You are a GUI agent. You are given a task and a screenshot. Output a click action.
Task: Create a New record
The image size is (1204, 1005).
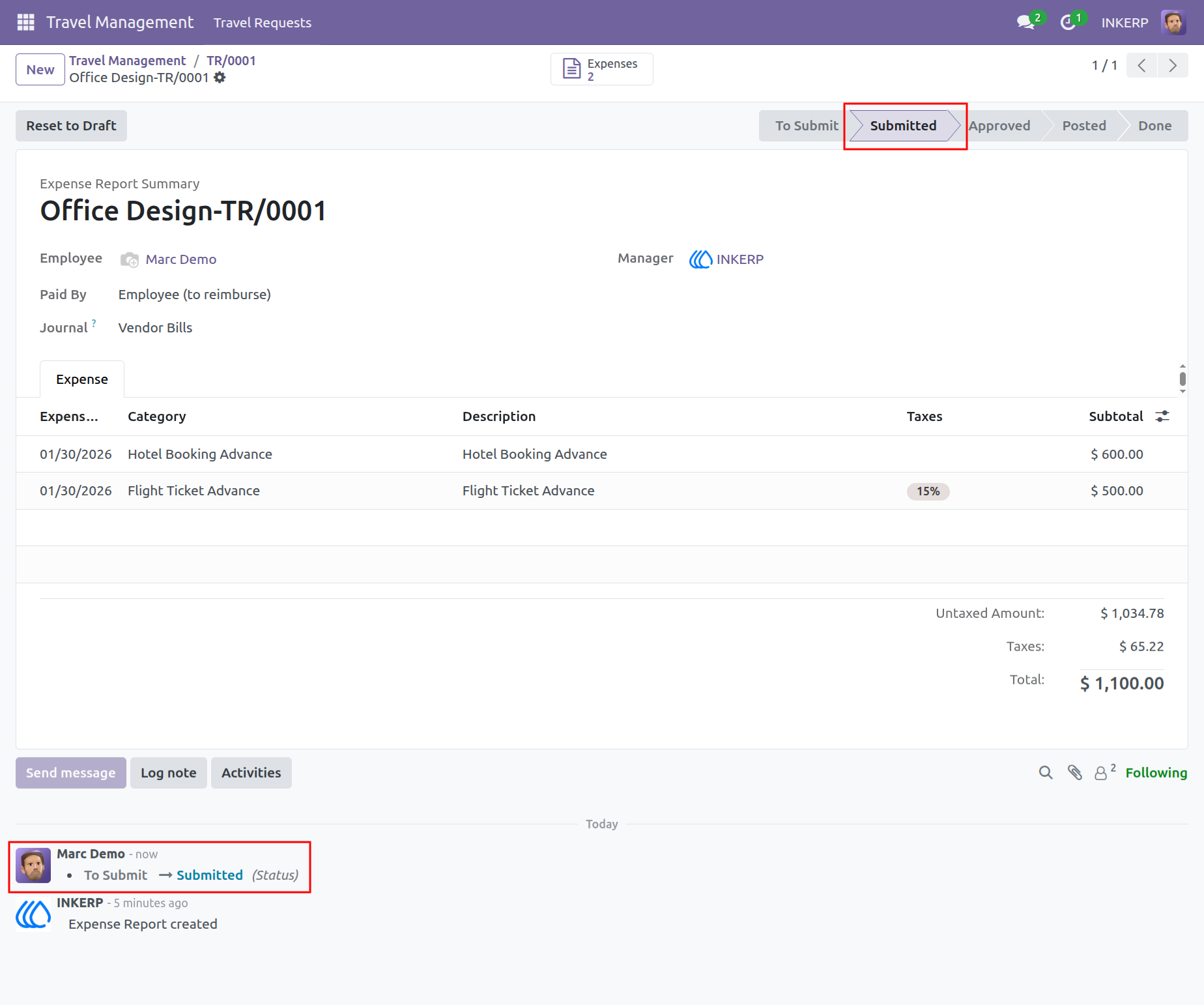click(40, 70)
